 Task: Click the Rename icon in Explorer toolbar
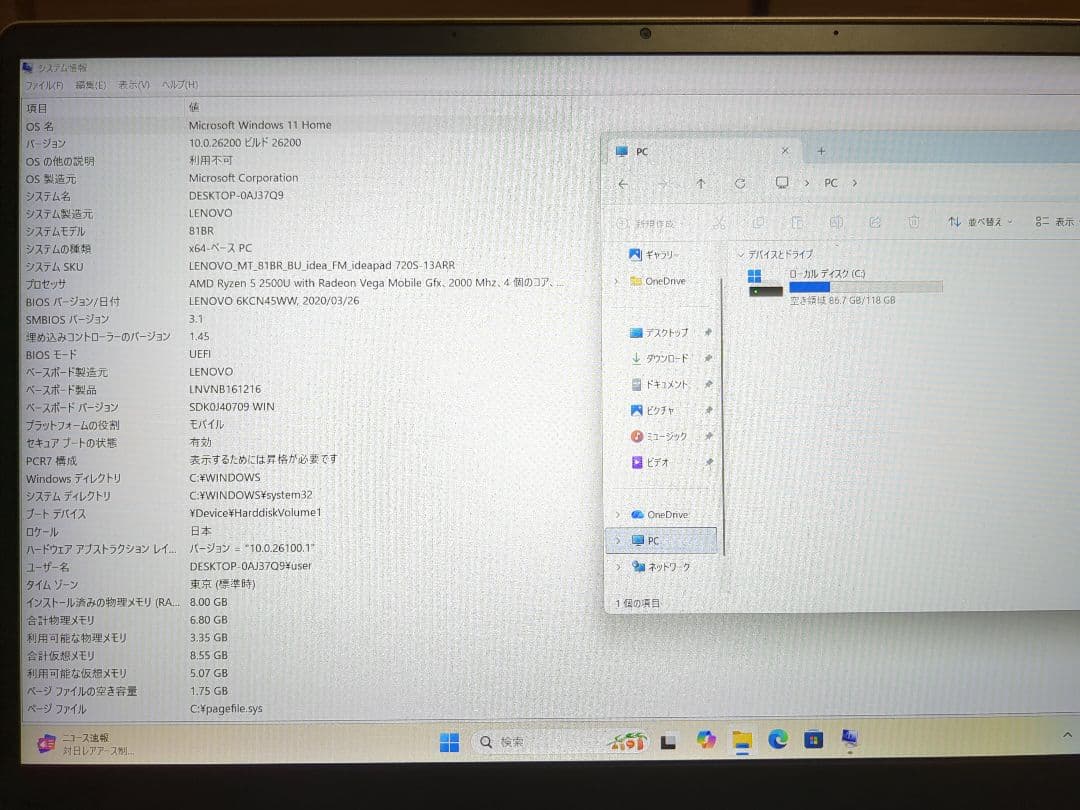(838, 222)
